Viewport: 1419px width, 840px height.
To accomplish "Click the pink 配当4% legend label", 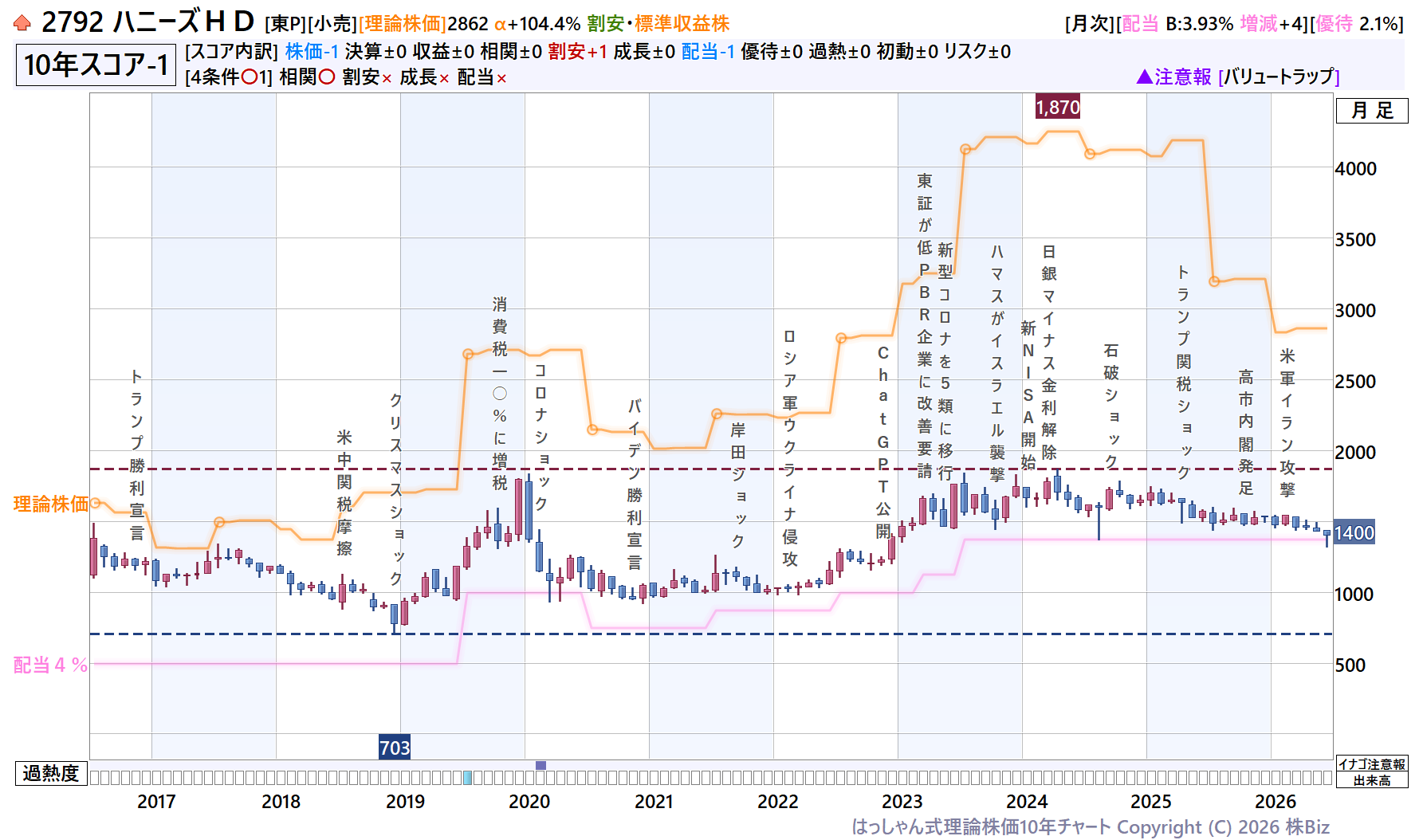I will (x=50, y=665).
